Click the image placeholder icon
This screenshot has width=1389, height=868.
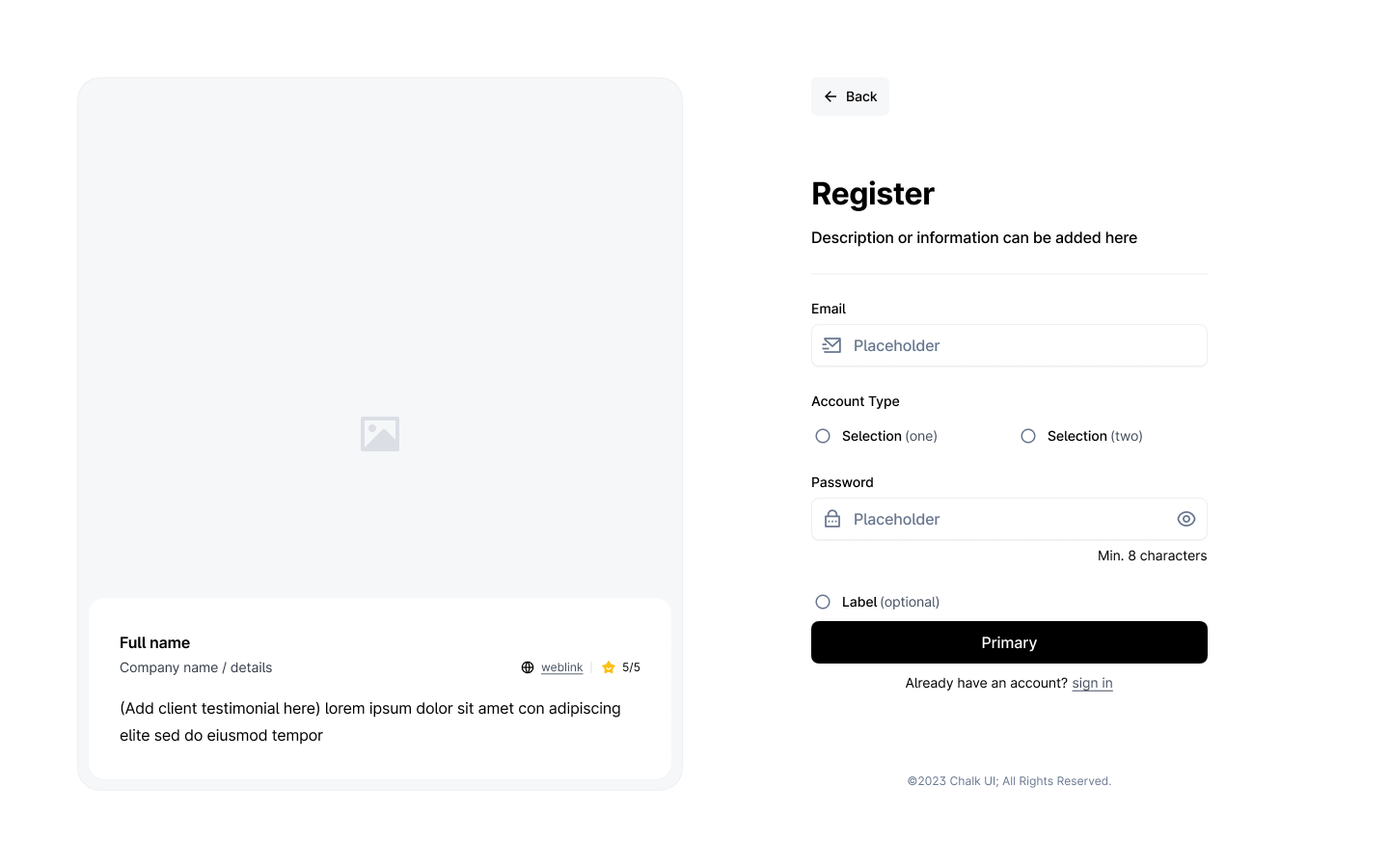tap(379, 433)
